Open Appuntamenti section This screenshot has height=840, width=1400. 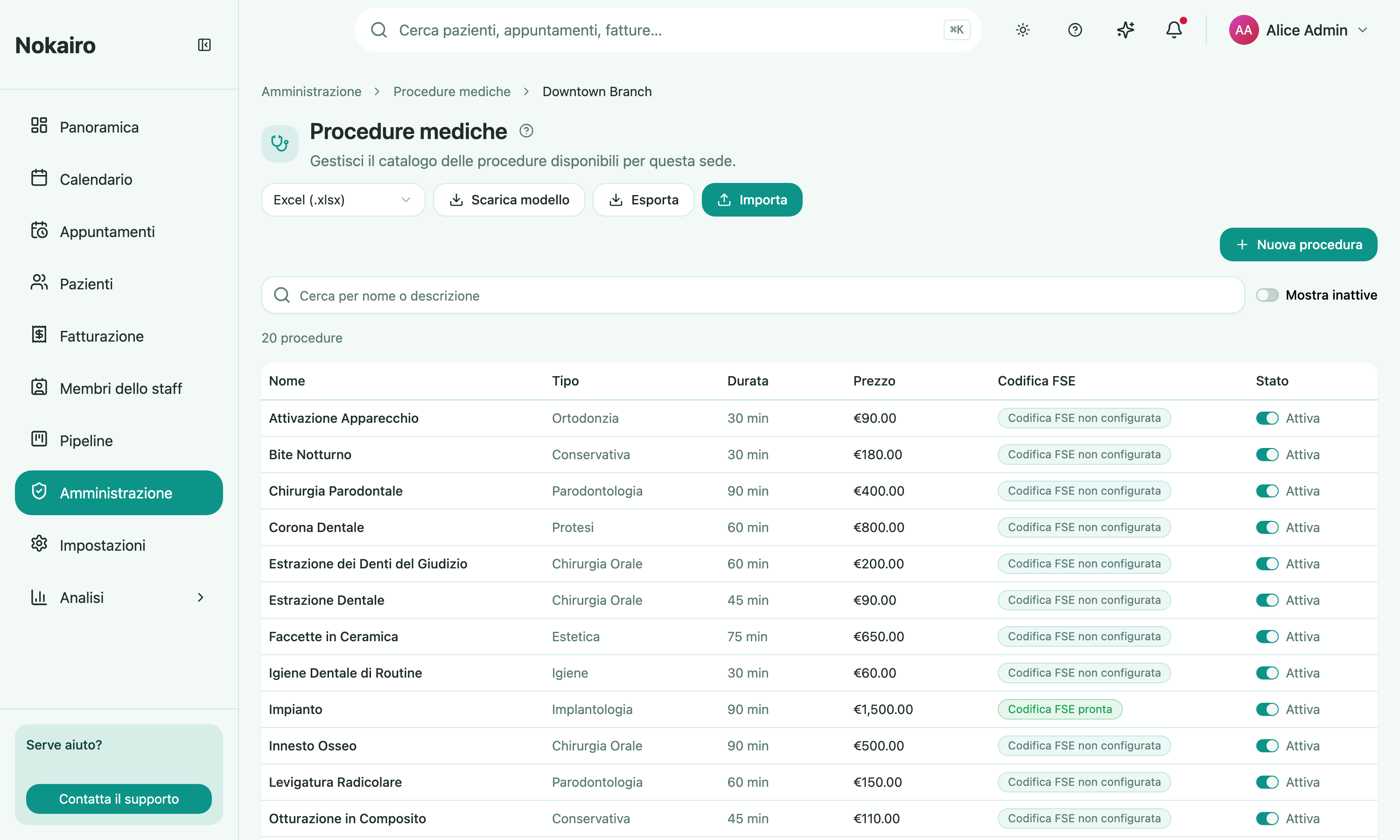tap(119, 231)
